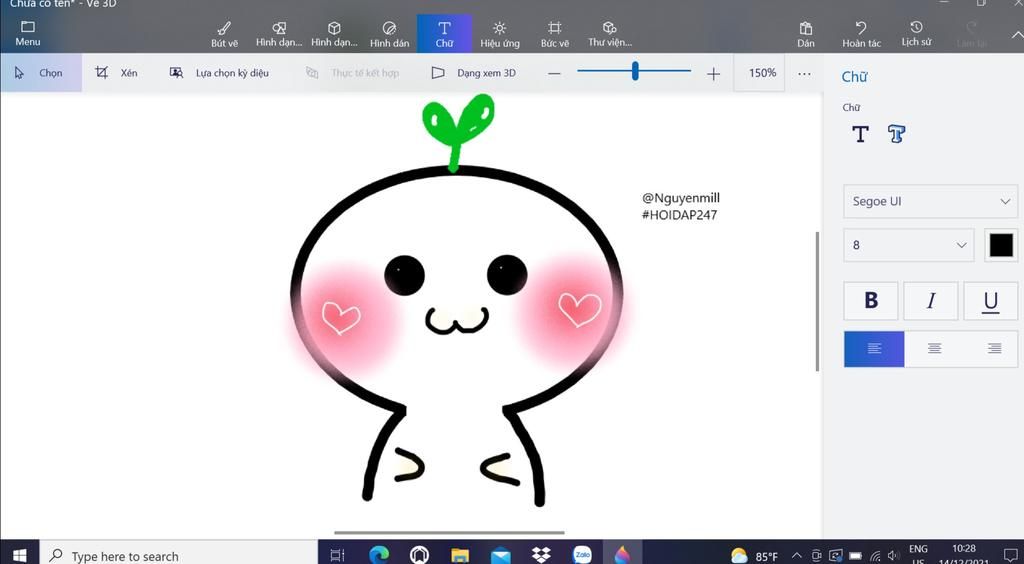Select the Bút vẽ brushes tool
This screenshot has width=1024, height=564.
pyautogui.click(x=224, y=34)
